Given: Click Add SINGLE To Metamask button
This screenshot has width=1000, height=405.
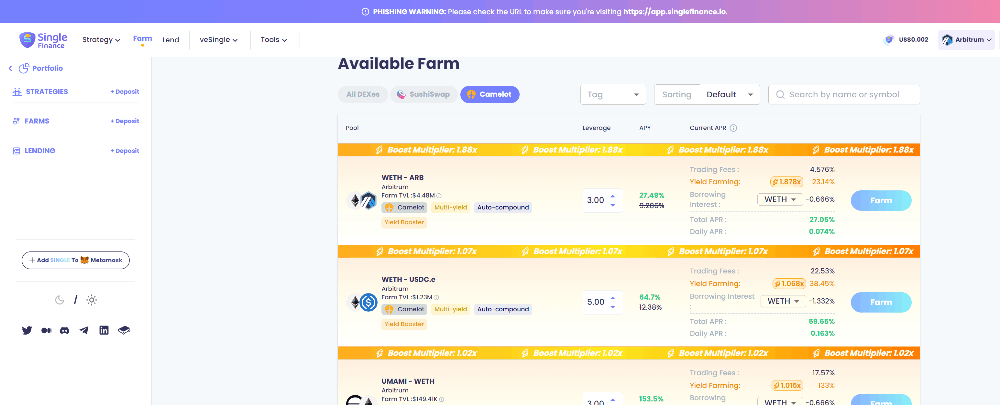Looking at the screenshot, I should (x=76, y=260).
